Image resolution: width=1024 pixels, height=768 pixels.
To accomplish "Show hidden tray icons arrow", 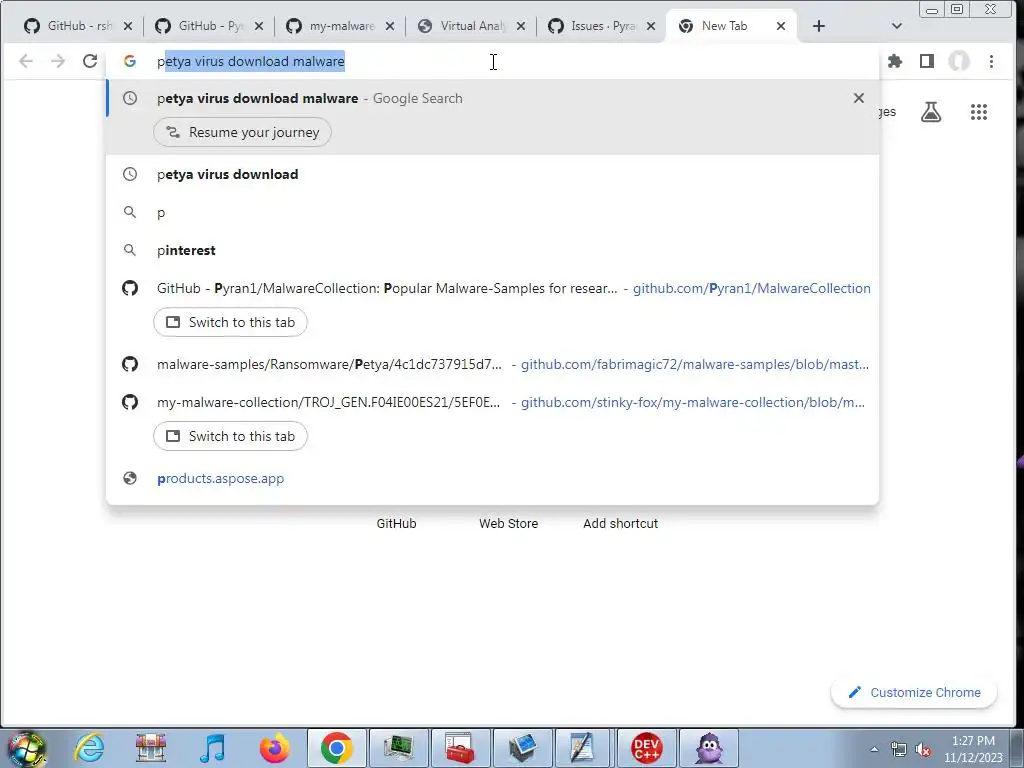I will (x=874, y=749).
